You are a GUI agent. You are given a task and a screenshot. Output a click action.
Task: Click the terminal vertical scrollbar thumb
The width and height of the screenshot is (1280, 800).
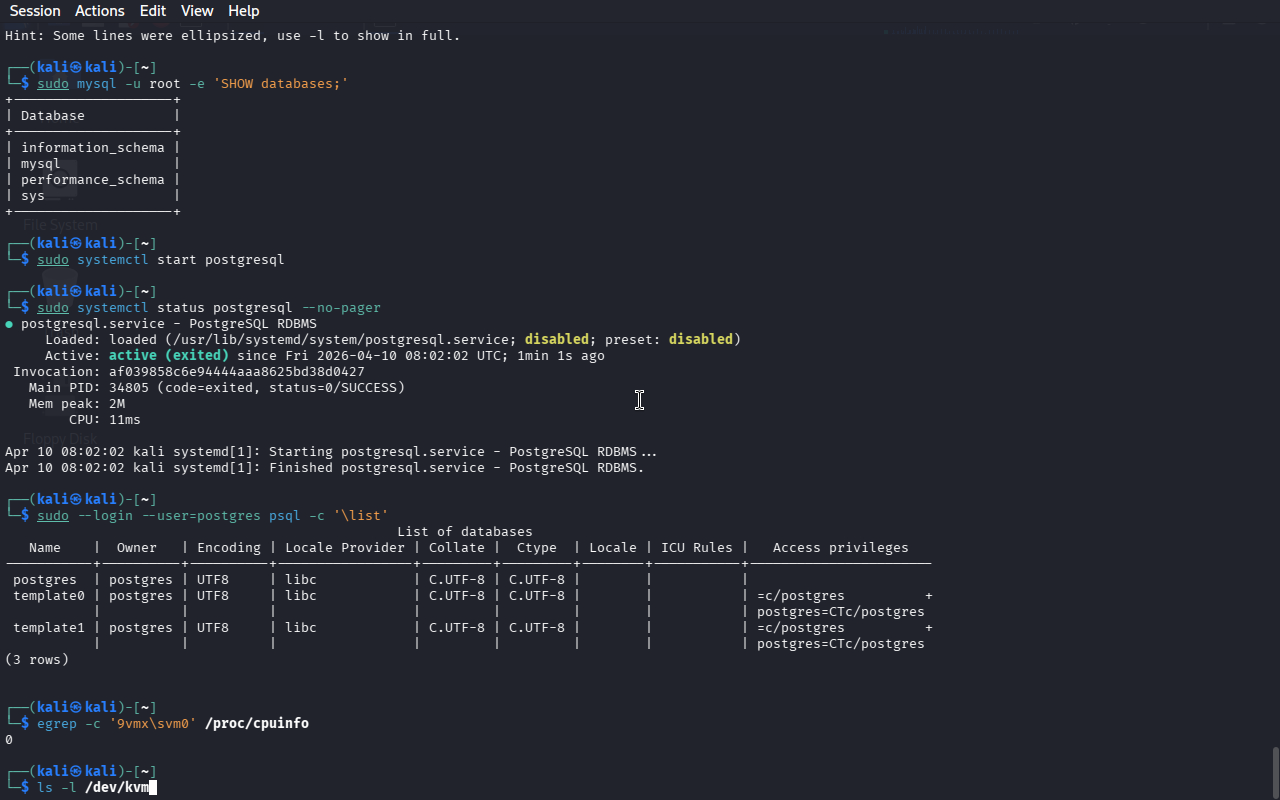pyautogui.click(x=1274, y=770)
